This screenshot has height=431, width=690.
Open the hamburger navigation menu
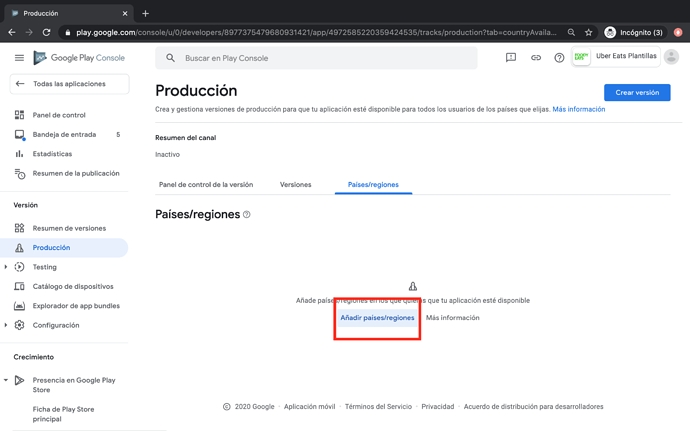tap(19, 58)
